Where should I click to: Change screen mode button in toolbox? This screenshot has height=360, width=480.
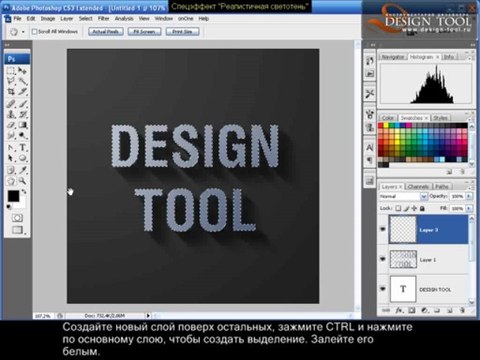pos(17,230)
